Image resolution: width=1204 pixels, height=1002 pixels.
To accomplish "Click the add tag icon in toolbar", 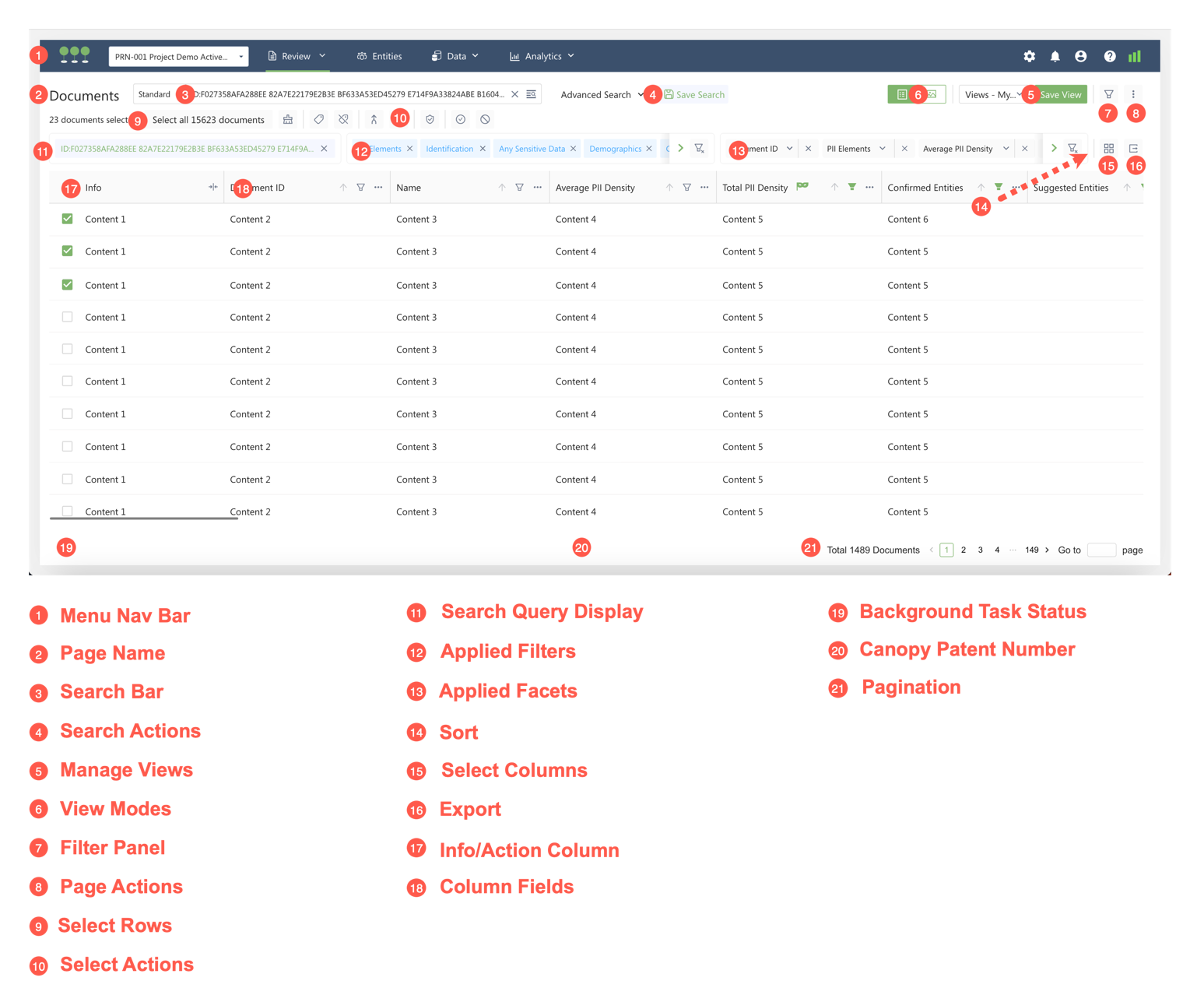I will (x=318, y=120).
